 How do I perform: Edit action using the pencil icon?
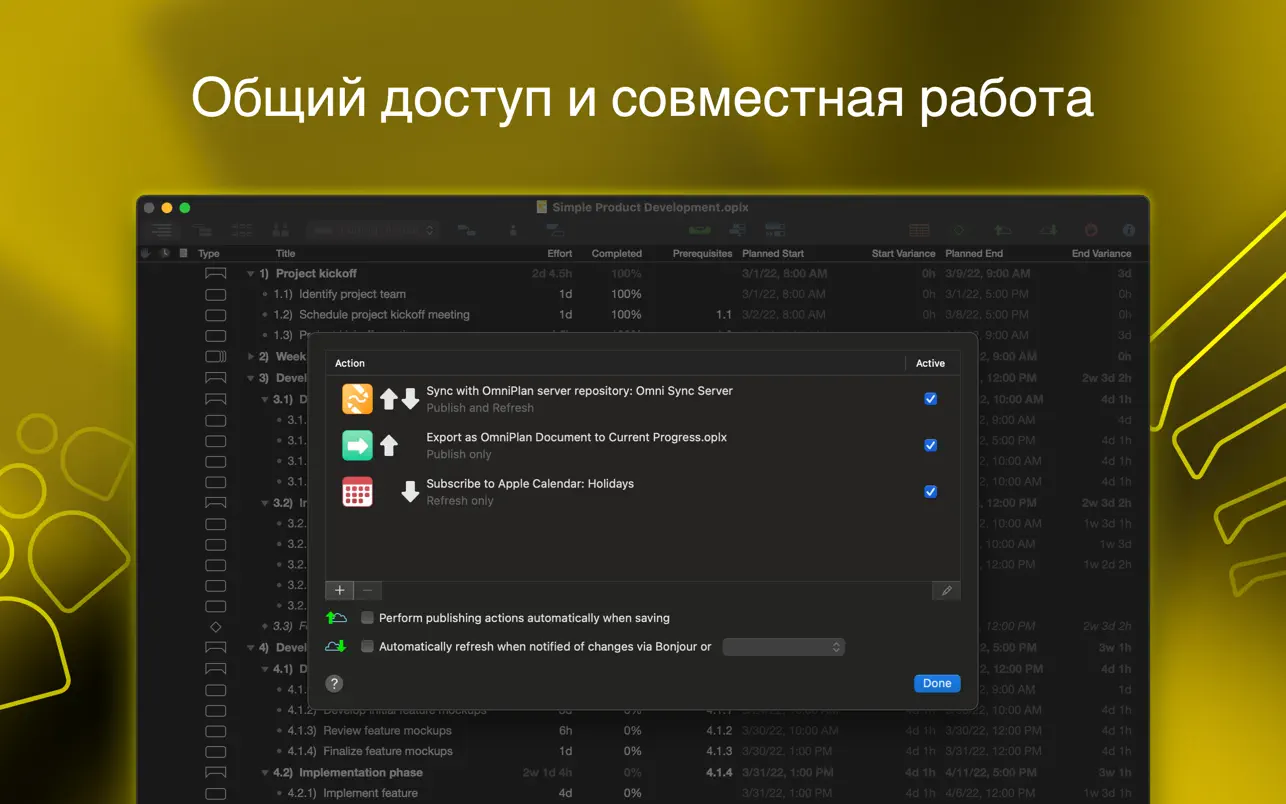946,591
